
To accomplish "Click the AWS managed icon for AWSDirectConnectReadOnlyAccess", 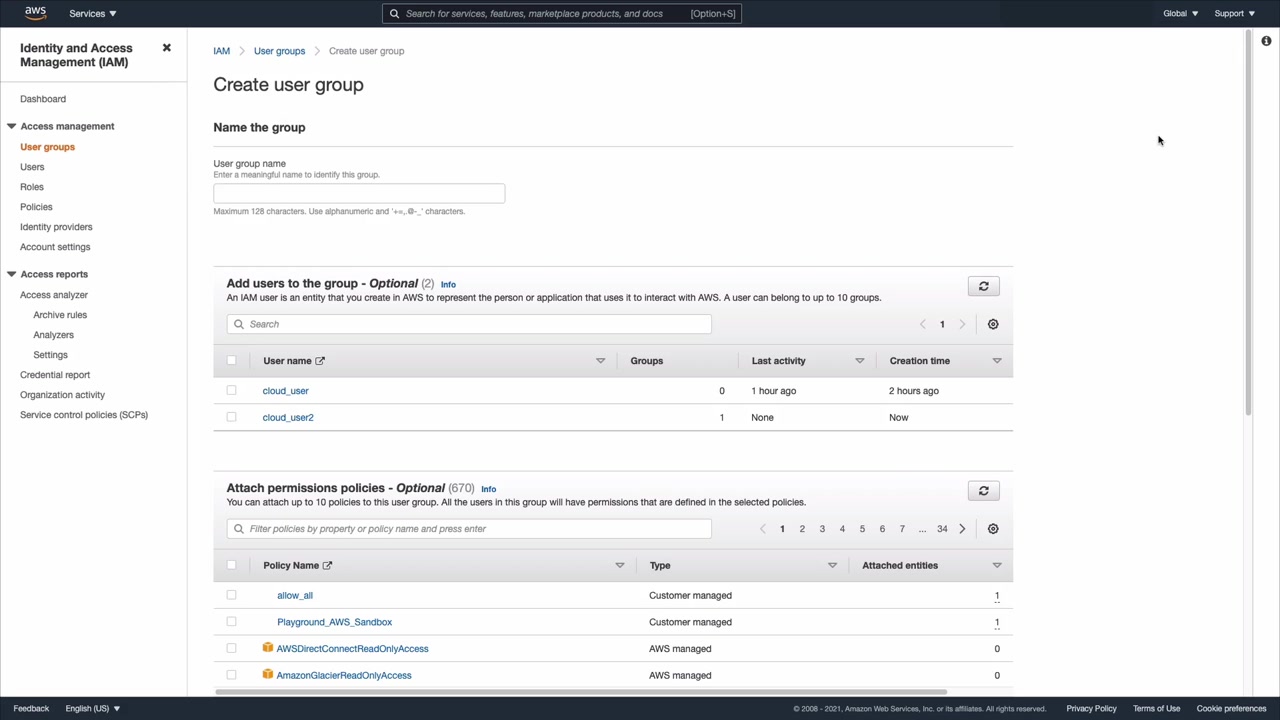I will pyautogui.click(x=268, y=648).
